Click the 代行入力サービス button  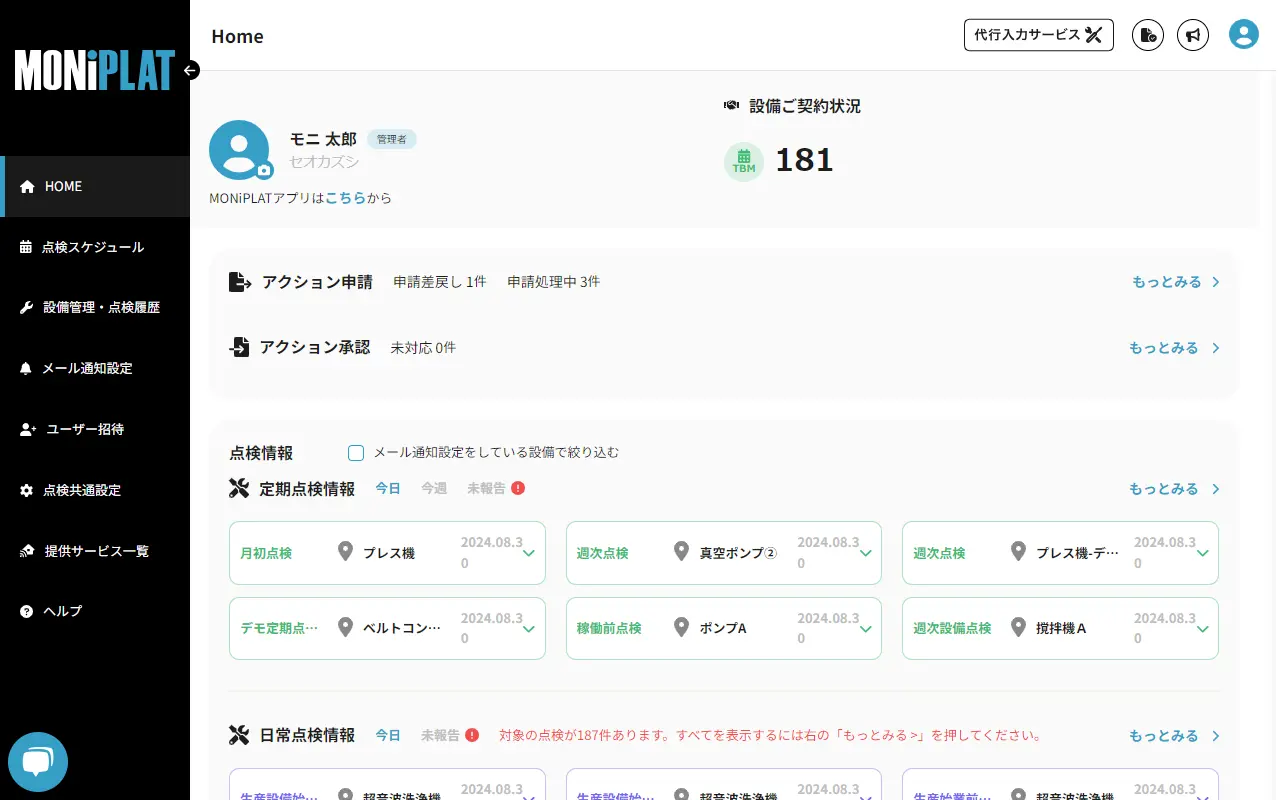1038,34
